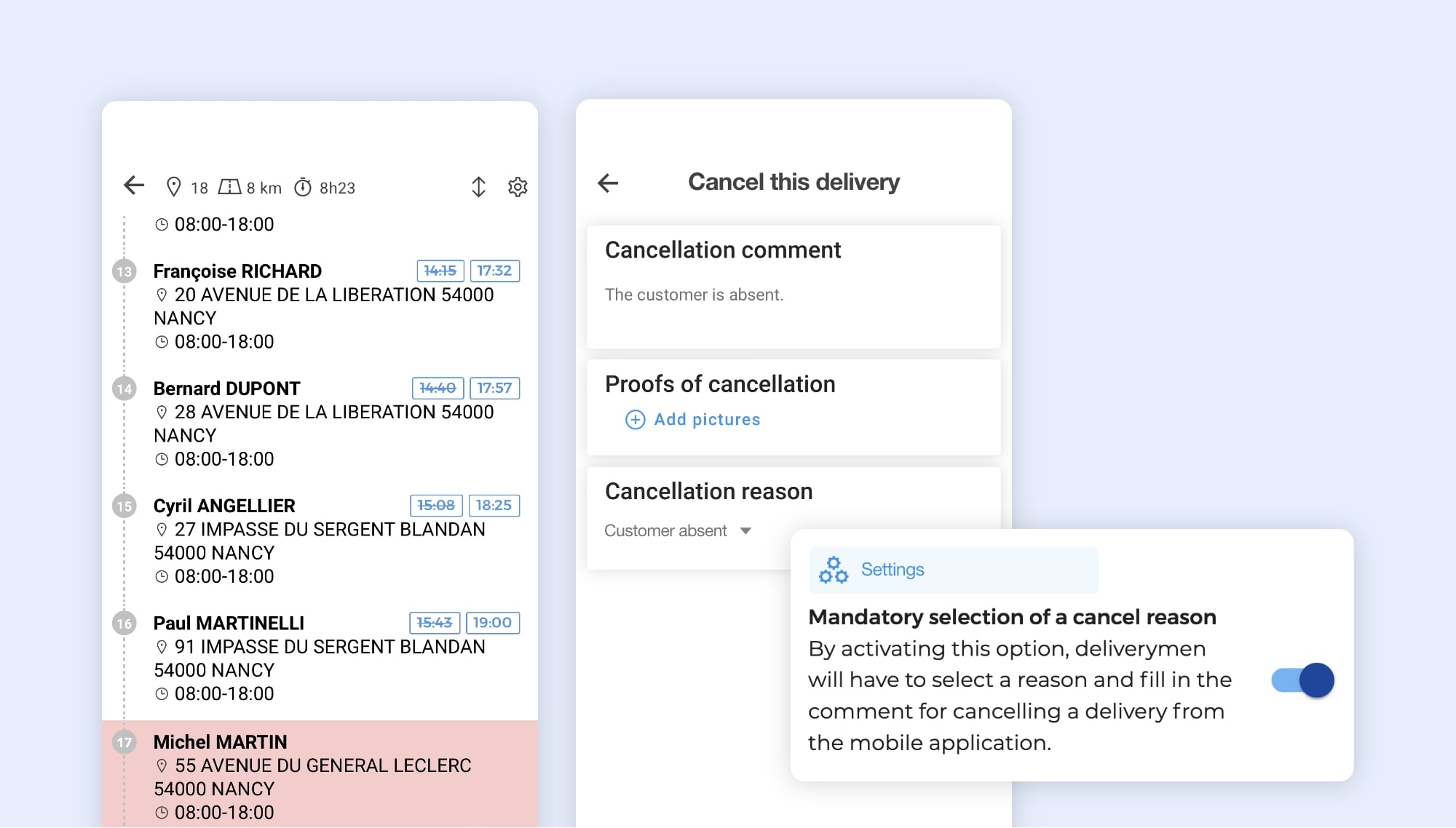Click the 19:00 time badge for Paul MARTINELLI

click(x=492, y=623)
